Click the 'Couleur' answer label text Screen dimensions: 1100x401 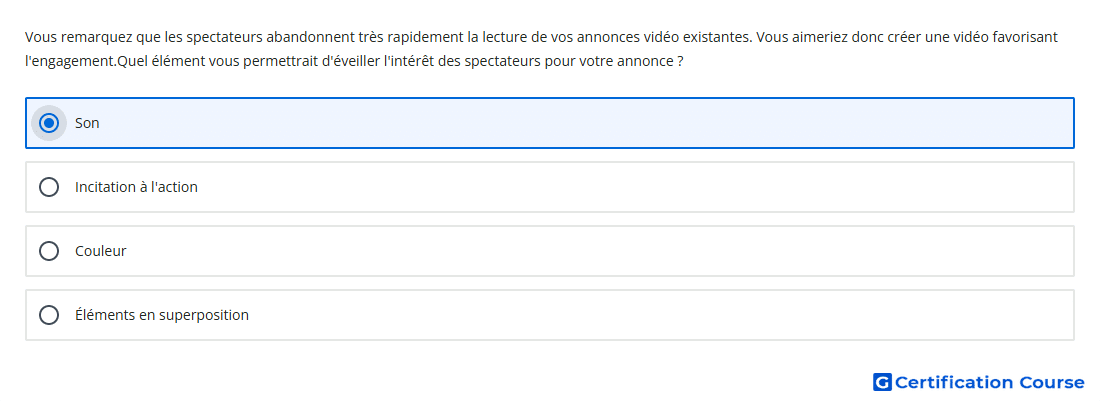[x=100, y=251]
